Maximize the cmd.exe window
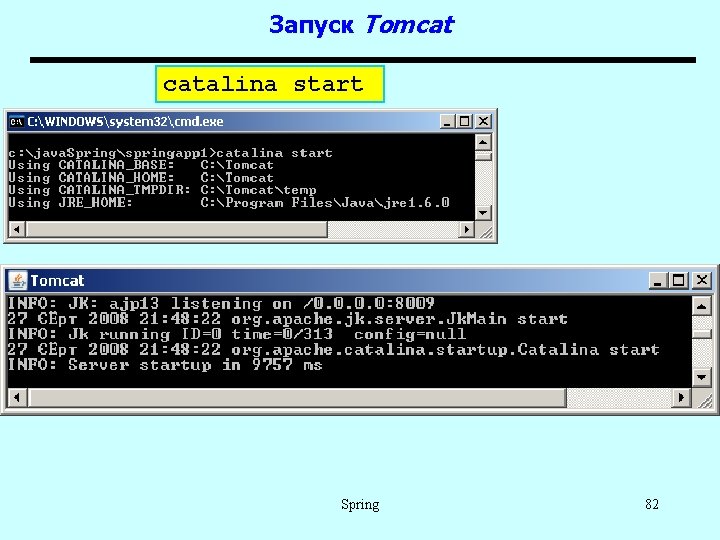The image size is (720, 540). tap(465, 121)
